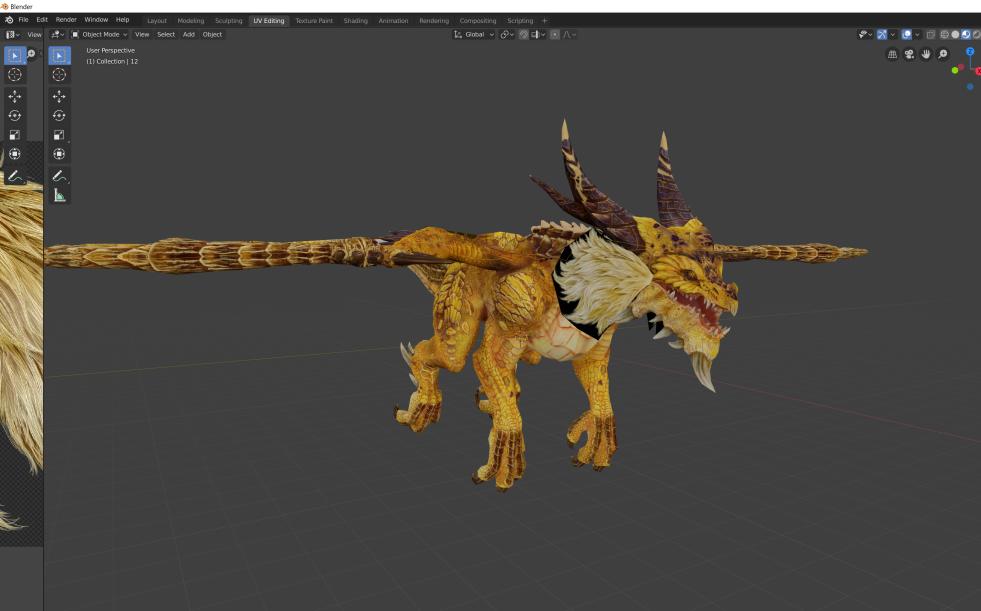Click the Proportional Editing falloff icon
This screenshot has height=611, width=981.
pos(569,35)
